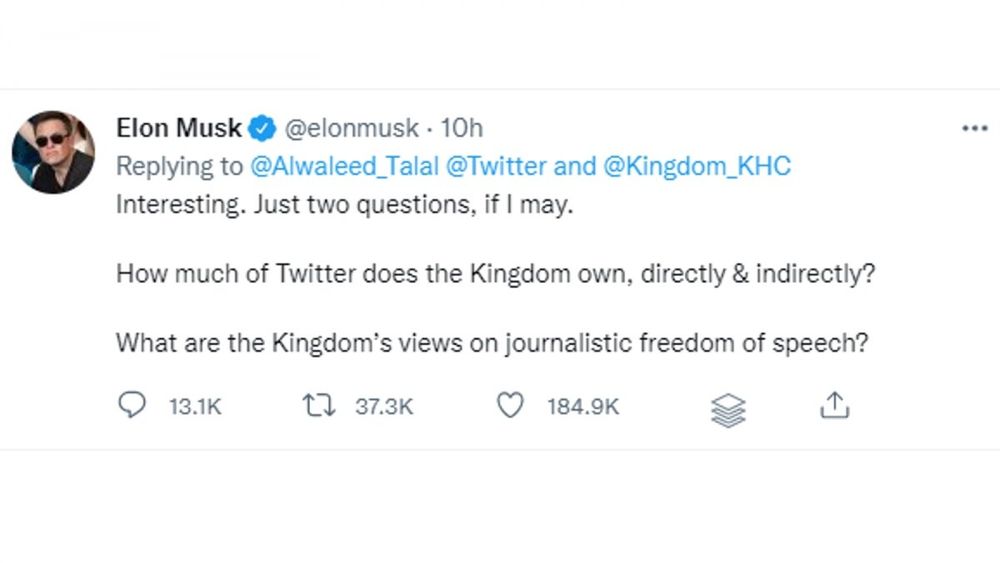
Task: Open the three-dot more options menu
Action: point(974,128)
